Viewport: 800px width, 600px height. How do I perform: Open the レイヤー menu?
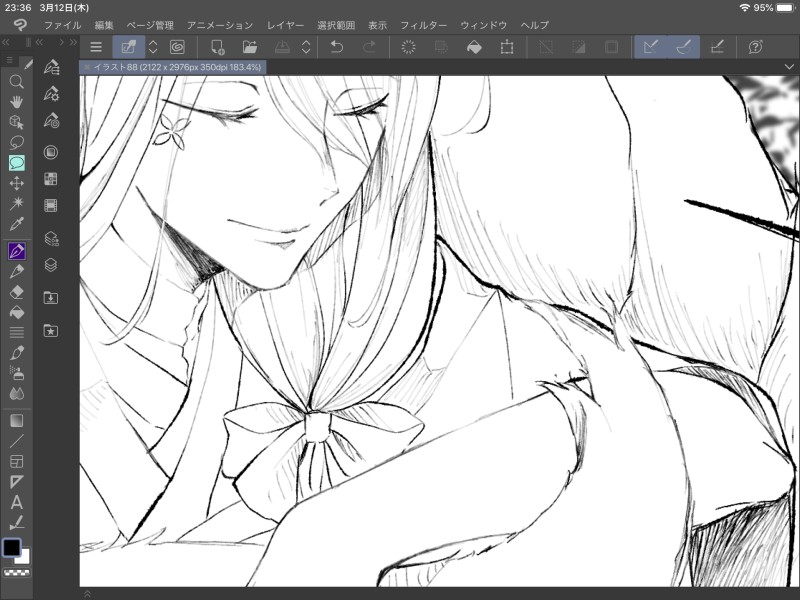point(285,25)
